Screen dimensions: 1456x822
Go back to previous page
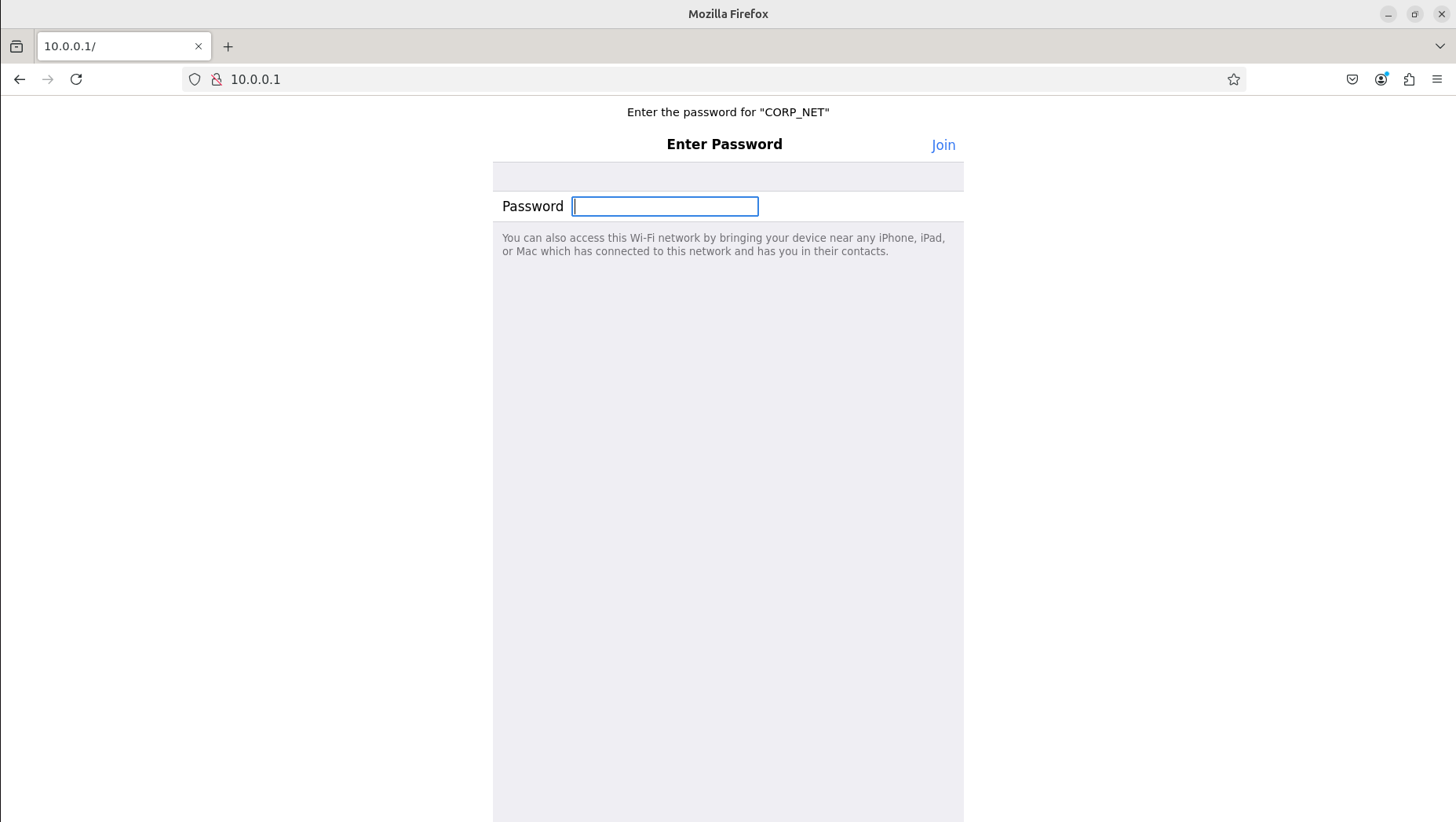coord(20,79)
